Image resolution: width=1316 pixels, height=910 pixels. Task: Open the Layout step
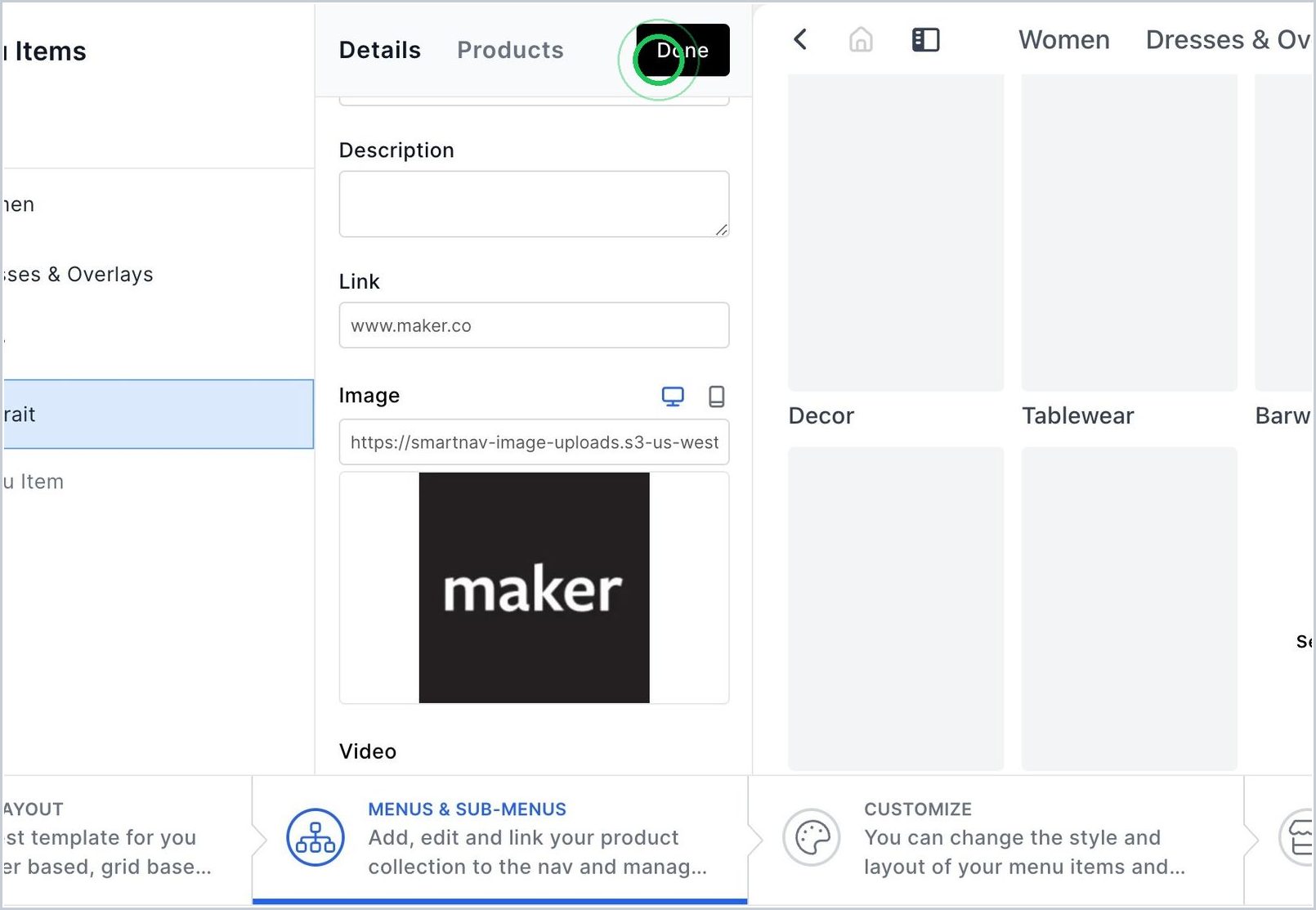click(x=127, y=840)
